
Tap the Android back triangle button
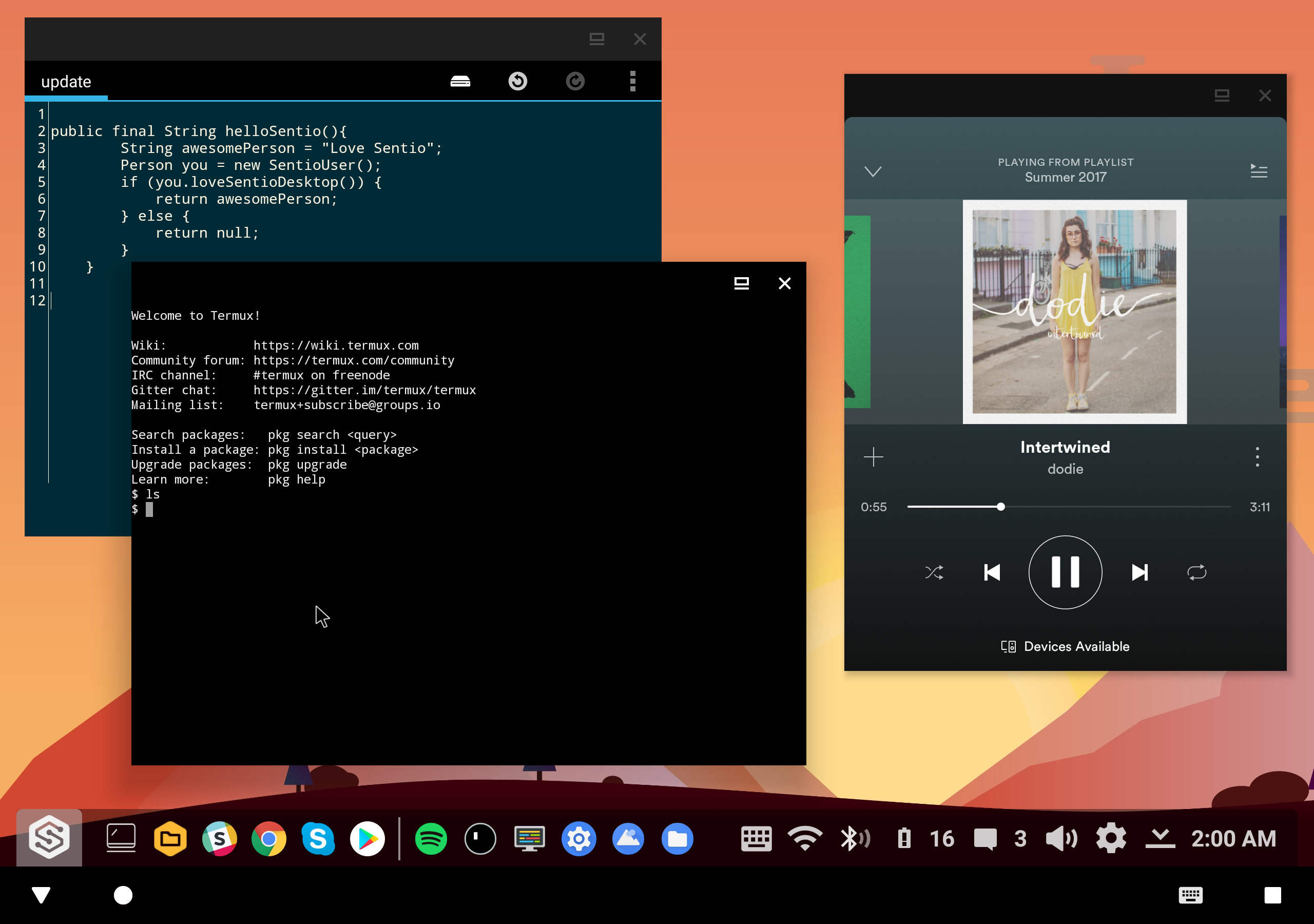point(41,895)
